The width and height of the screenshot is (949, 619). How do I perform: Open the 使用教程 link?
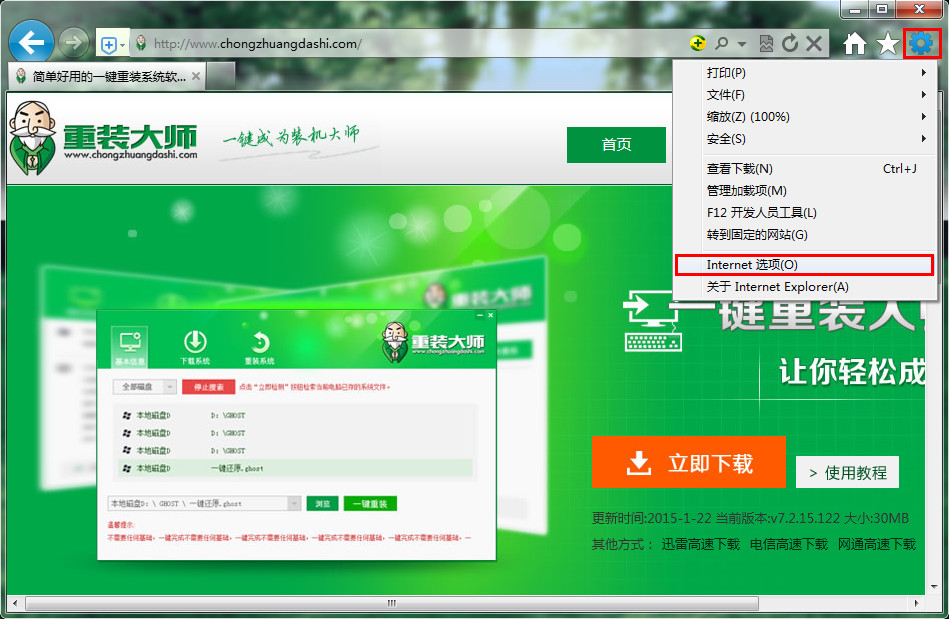[x=847, y=472]
